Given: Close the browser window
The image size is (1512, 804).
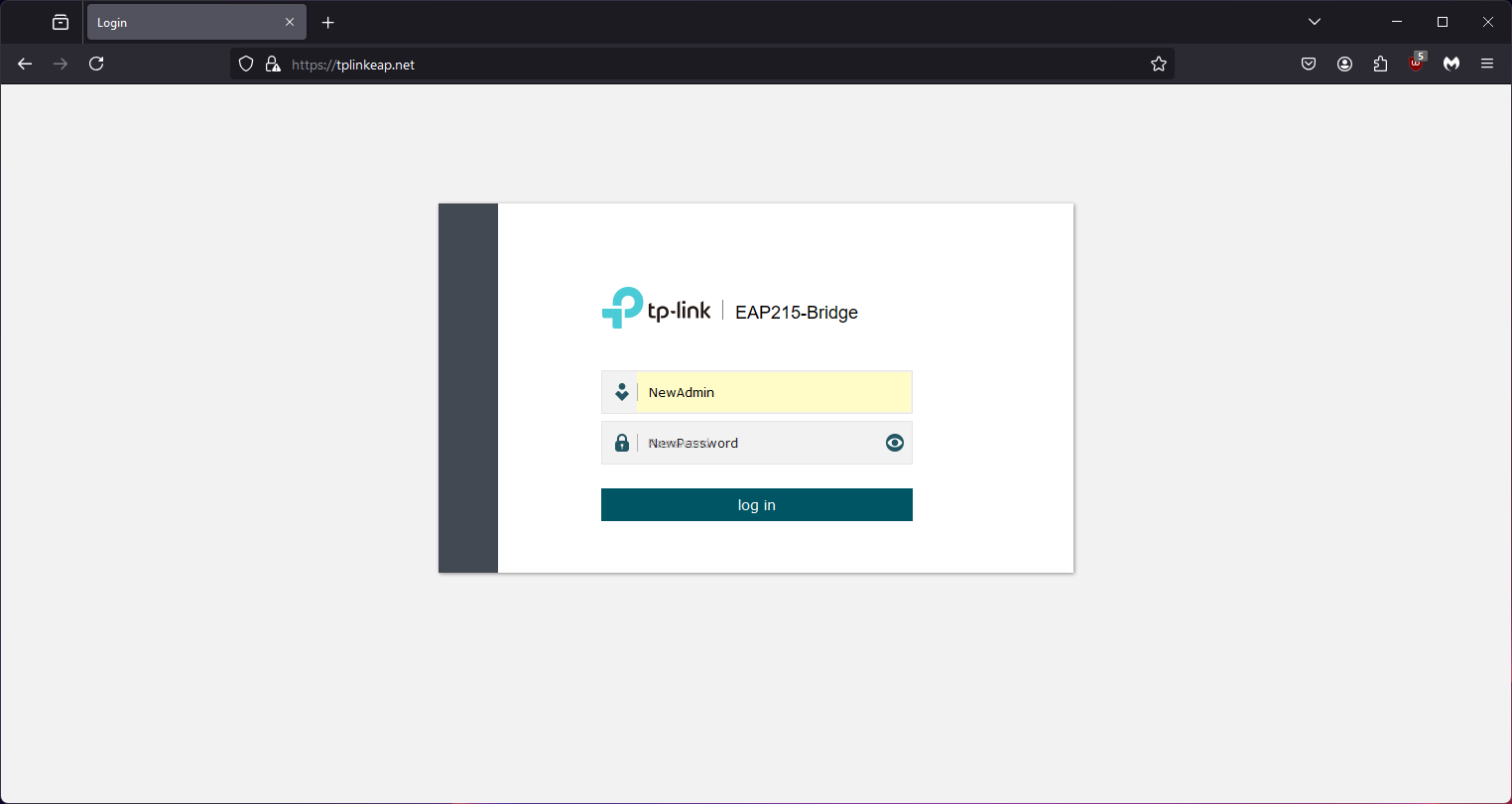Looking at the screenshot, I should 1488,22.
